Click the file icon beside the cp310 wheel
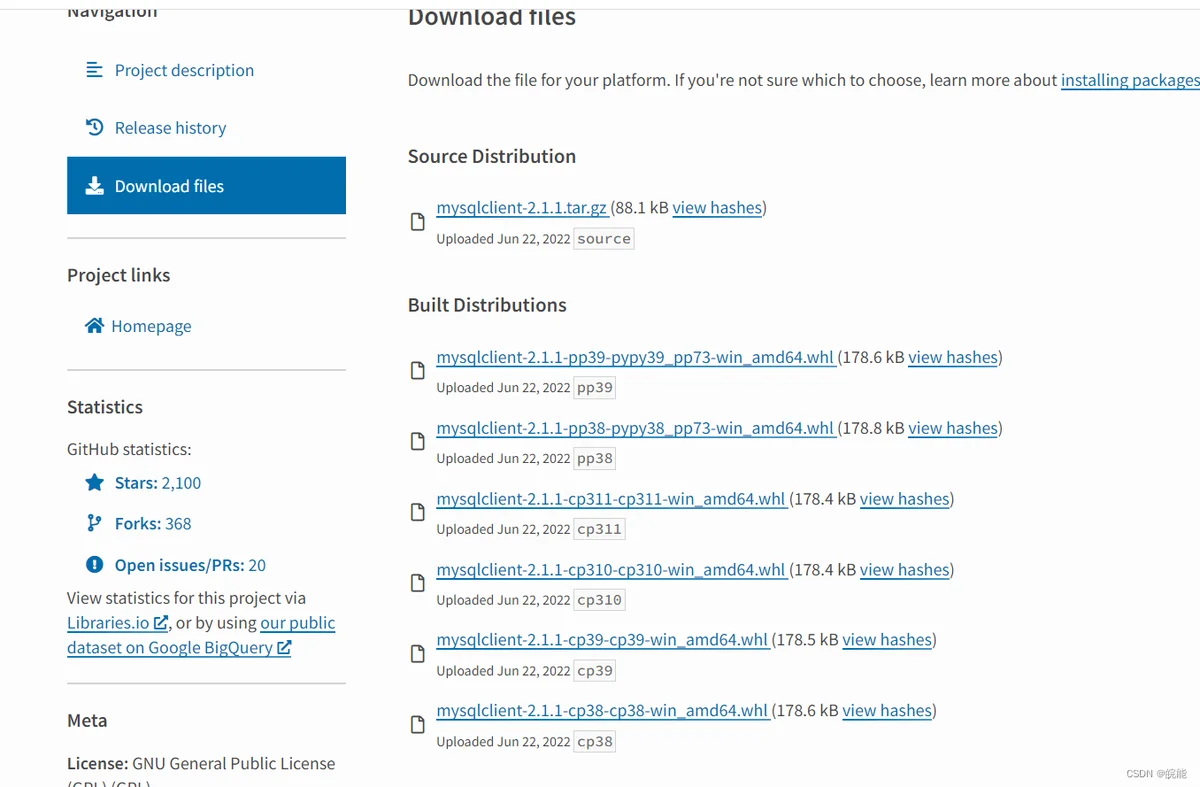 418,584
